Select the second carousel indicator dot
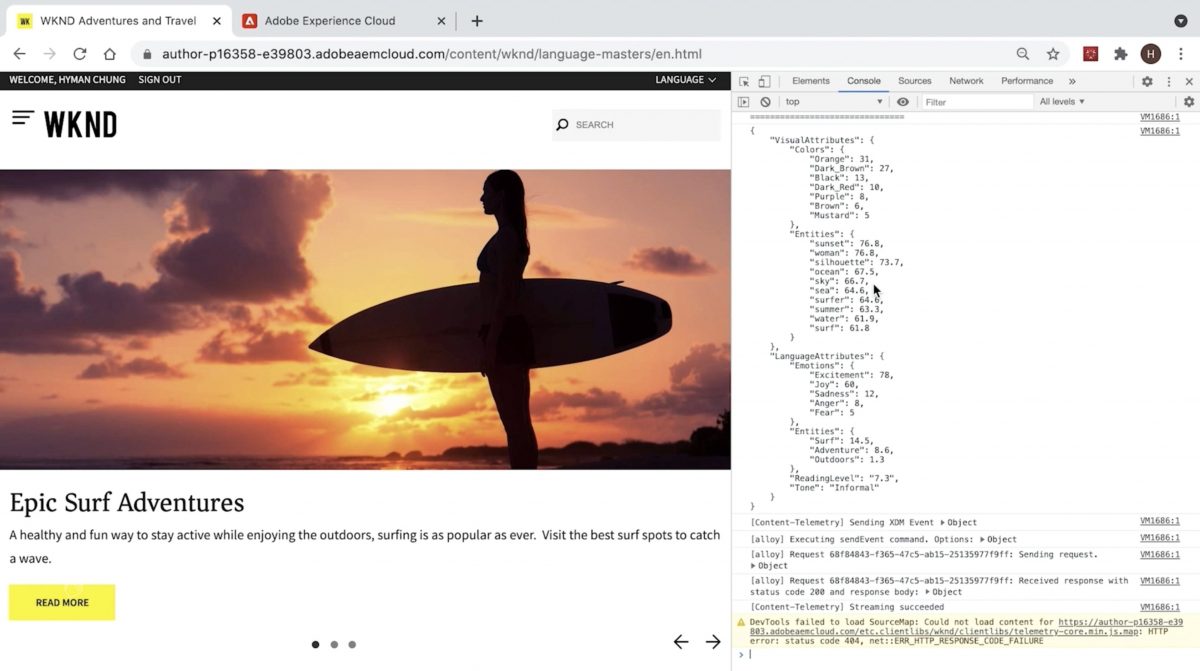Screen dimensions: 1200x671 tap(334, 645)
